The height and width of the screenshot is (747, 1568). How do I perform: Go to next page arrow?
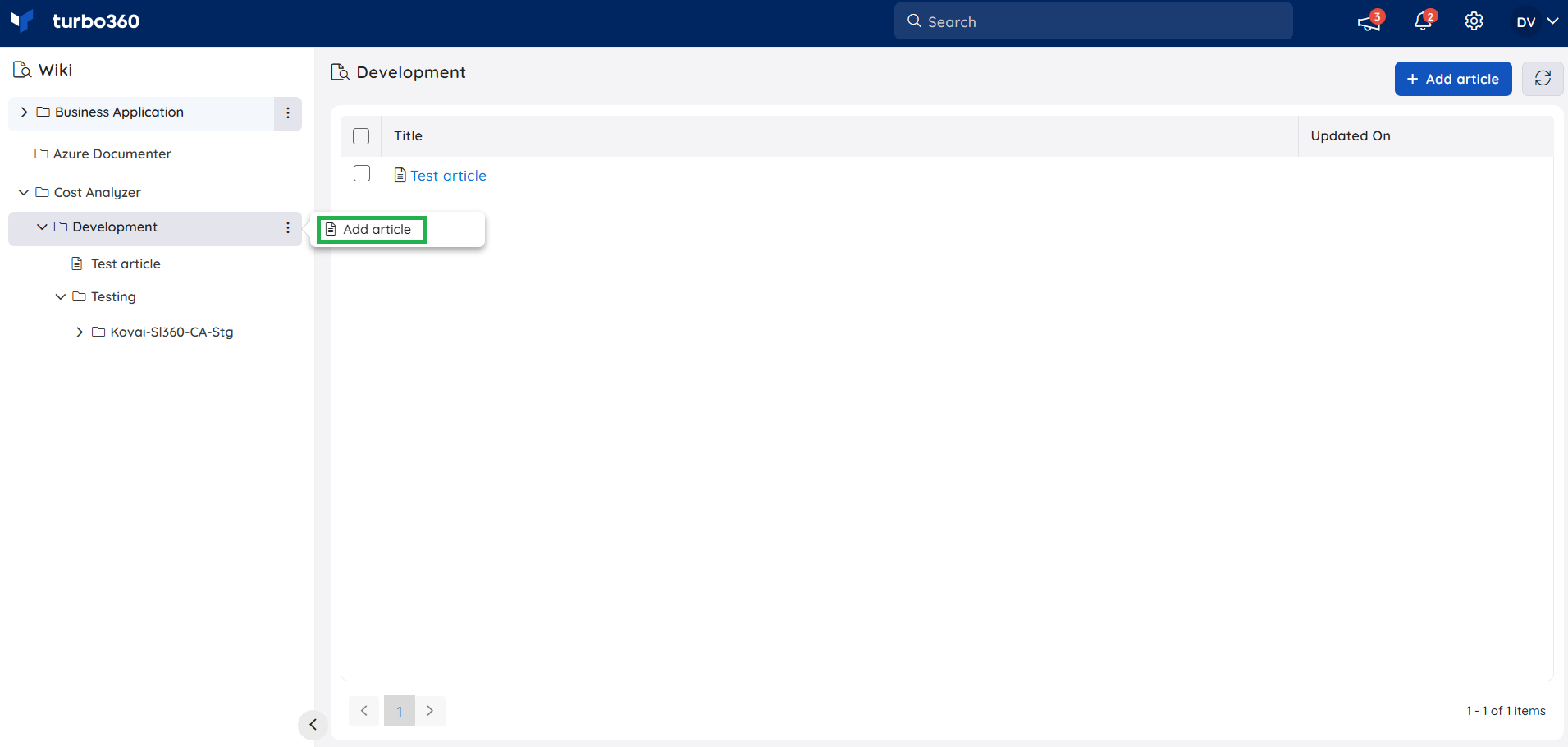(x=430, y=711)
